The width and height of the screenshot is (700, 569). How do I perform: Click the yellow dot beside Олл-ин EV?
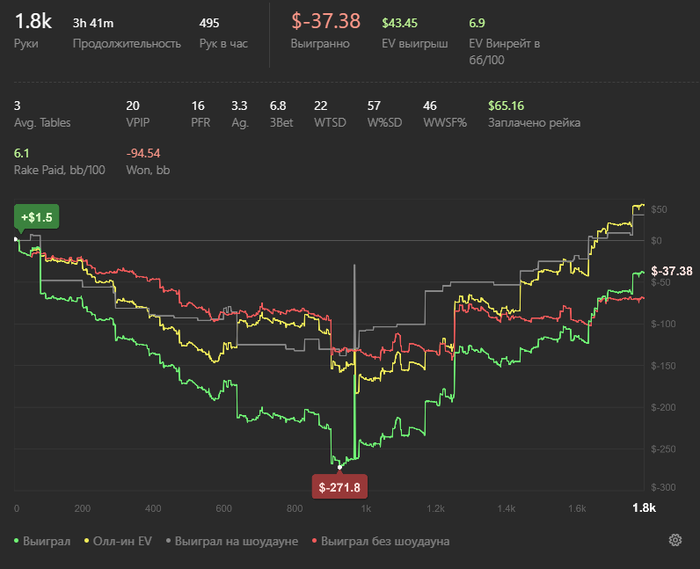[x=88, y=541]
